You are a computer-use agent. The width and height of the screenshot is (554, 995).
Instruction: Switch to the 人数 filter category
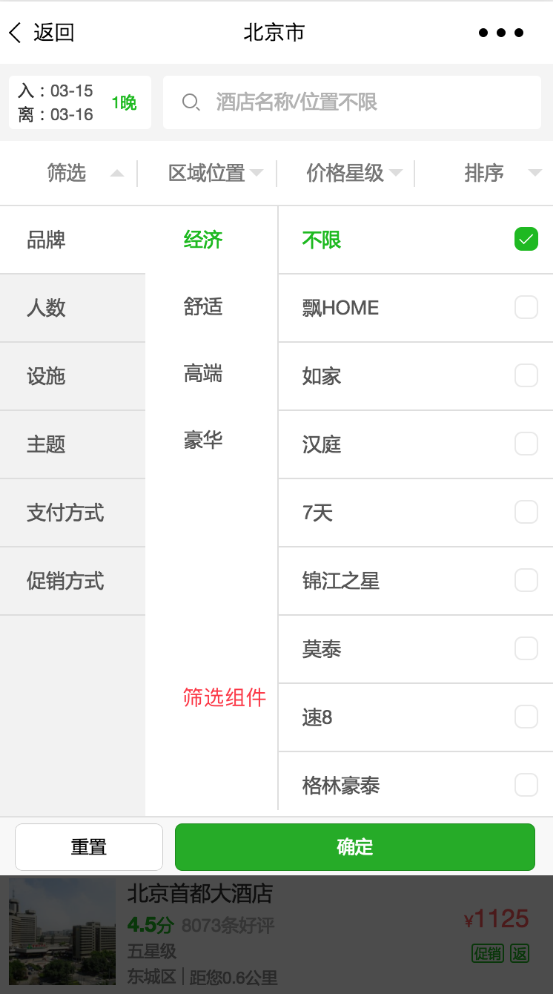pyautogui.click(x=72, y=308)
